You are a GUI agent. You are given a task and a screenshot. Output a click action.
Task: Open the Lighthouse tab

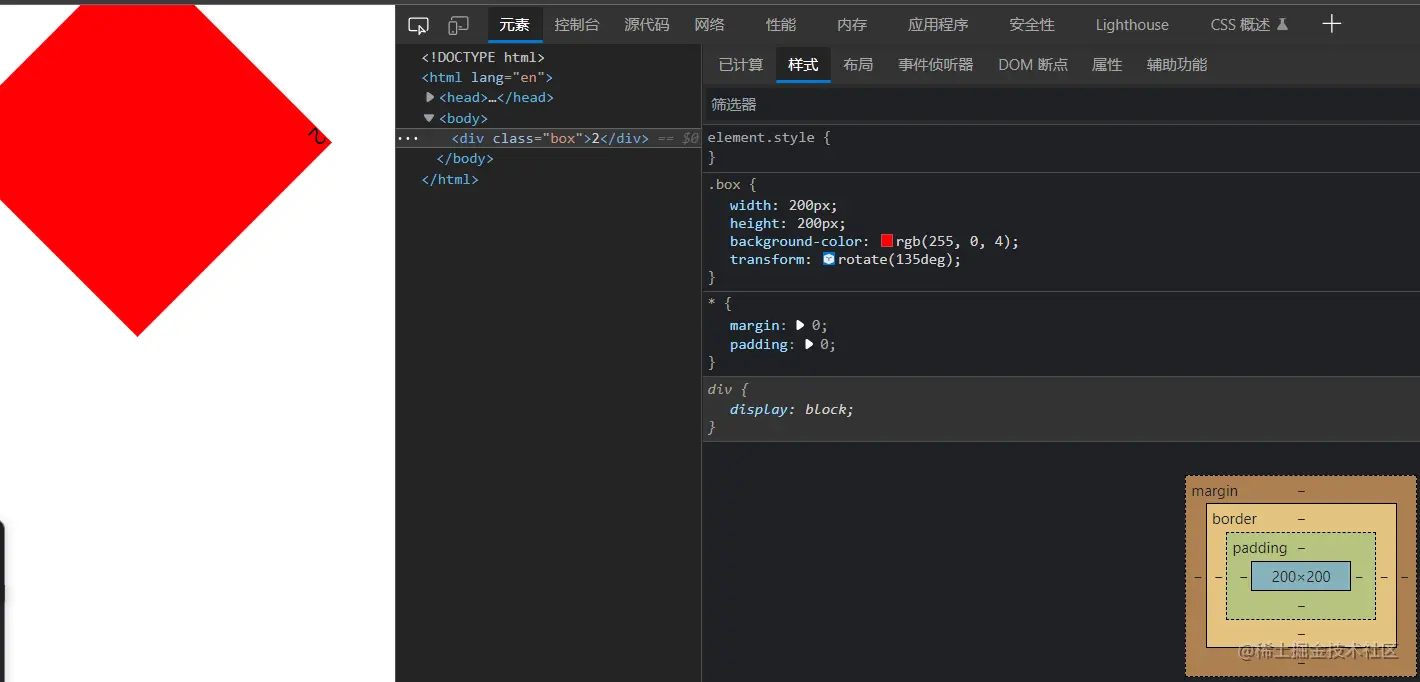point(1132,25)
